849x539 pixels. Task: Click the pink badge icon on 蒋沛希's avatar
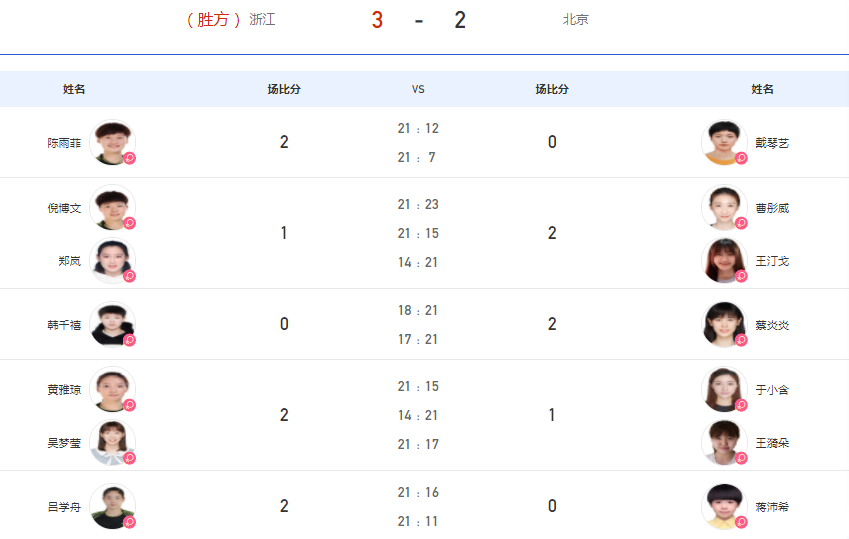click(x=741, y=522)
